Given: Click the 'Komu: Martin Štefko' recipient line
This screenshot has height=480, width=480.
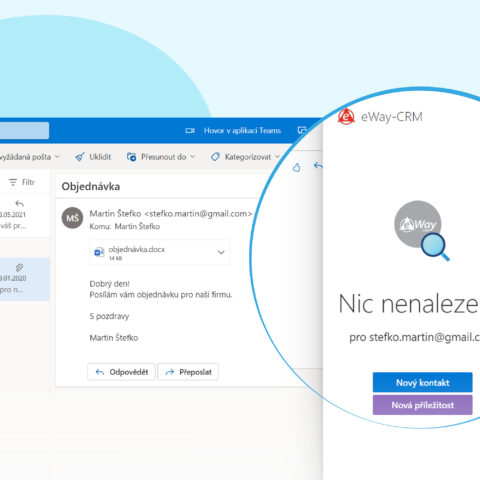Looking at the screenshot, I should click(125, 226).
